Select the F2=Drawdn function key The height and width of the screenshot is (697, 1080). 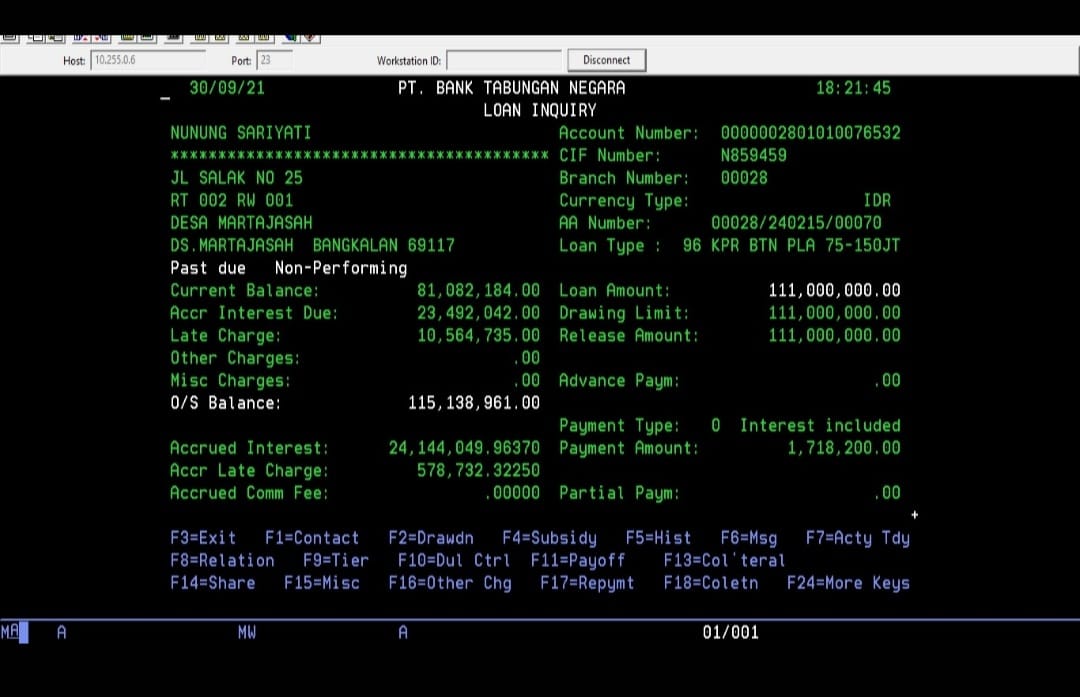431,538
